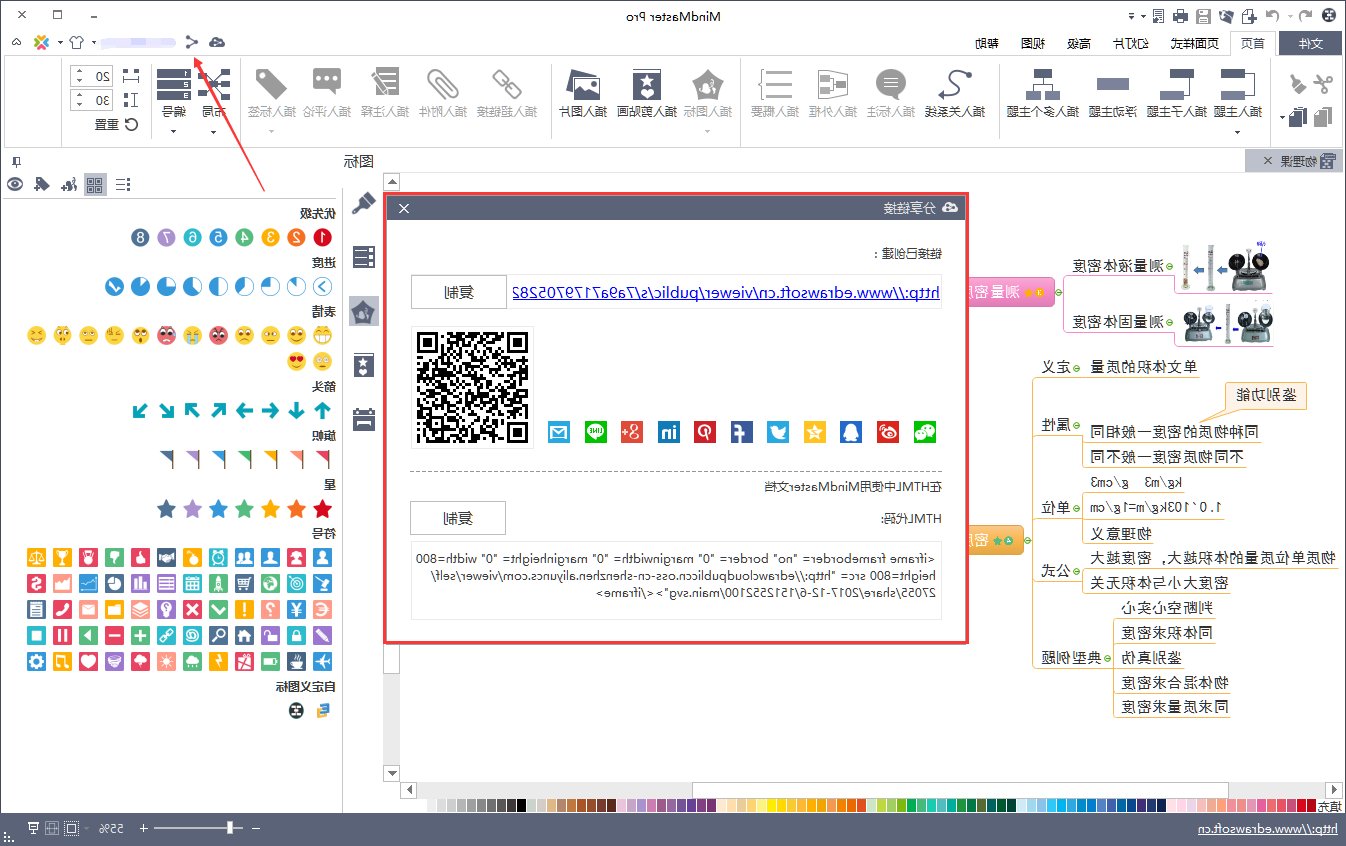The width and height of the screenshot is (1346, 846).
Task: Switch to the 幻灯片 tab
Action: (x=1130, y=43)
